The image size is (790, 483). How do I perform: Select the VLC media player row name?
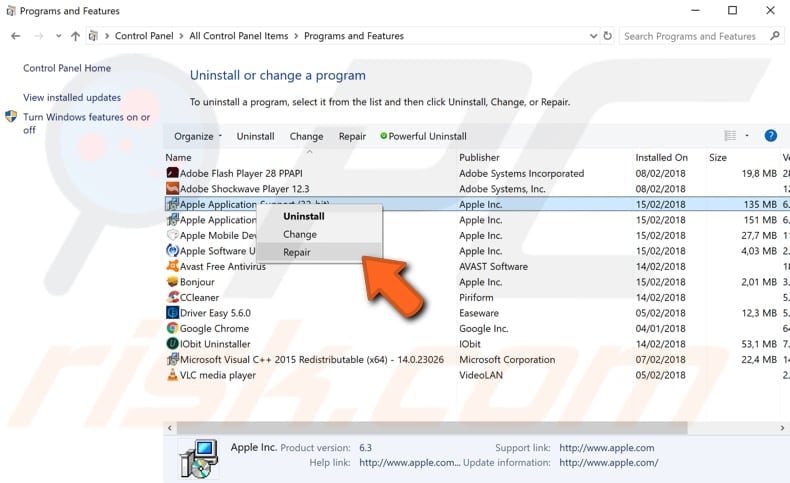pos(218,375)
